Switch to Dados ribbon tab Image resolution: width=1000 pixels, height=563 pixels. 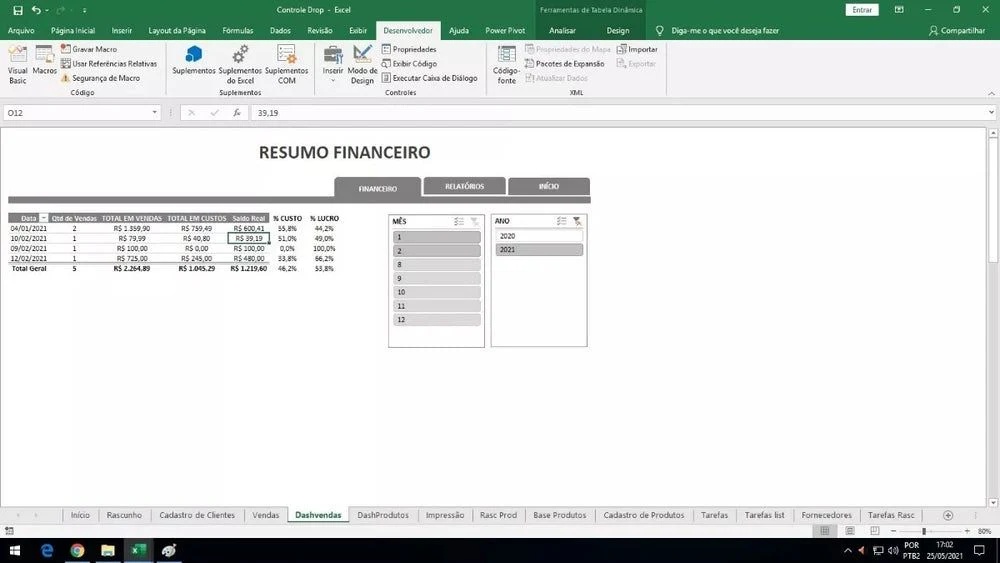click(x=280, y=31)
